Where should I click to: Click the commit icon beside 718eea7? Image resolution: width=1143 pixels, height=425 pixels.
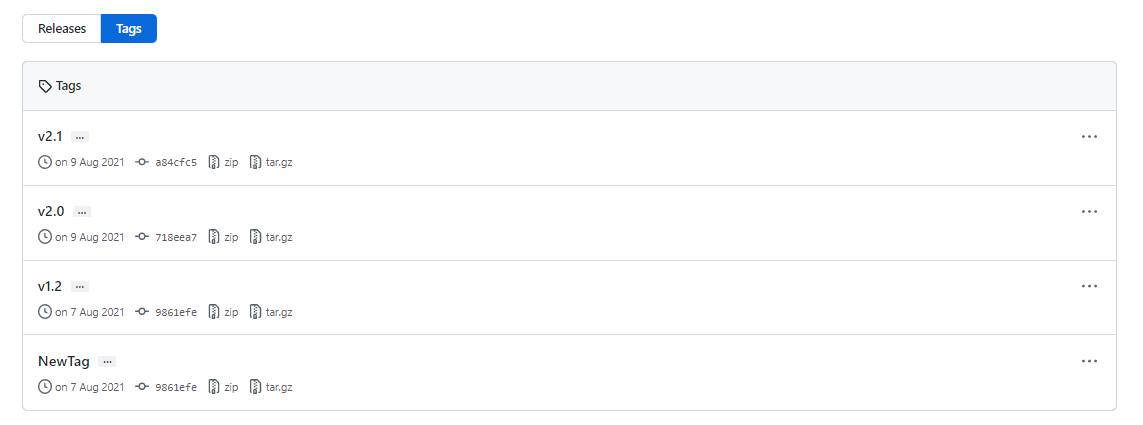click(142, 237)
